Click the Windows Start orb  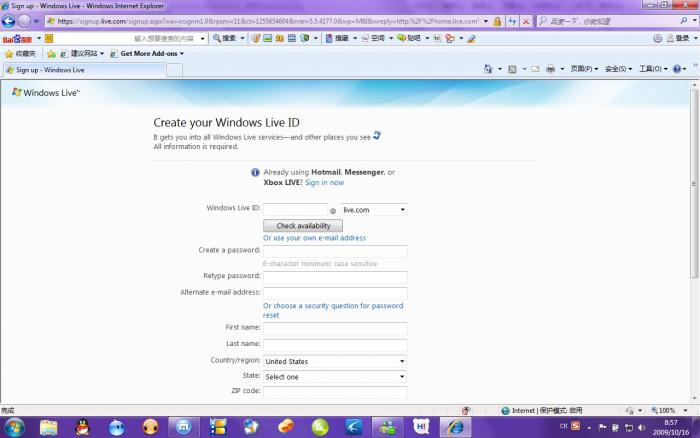click(x=14, y=426)
